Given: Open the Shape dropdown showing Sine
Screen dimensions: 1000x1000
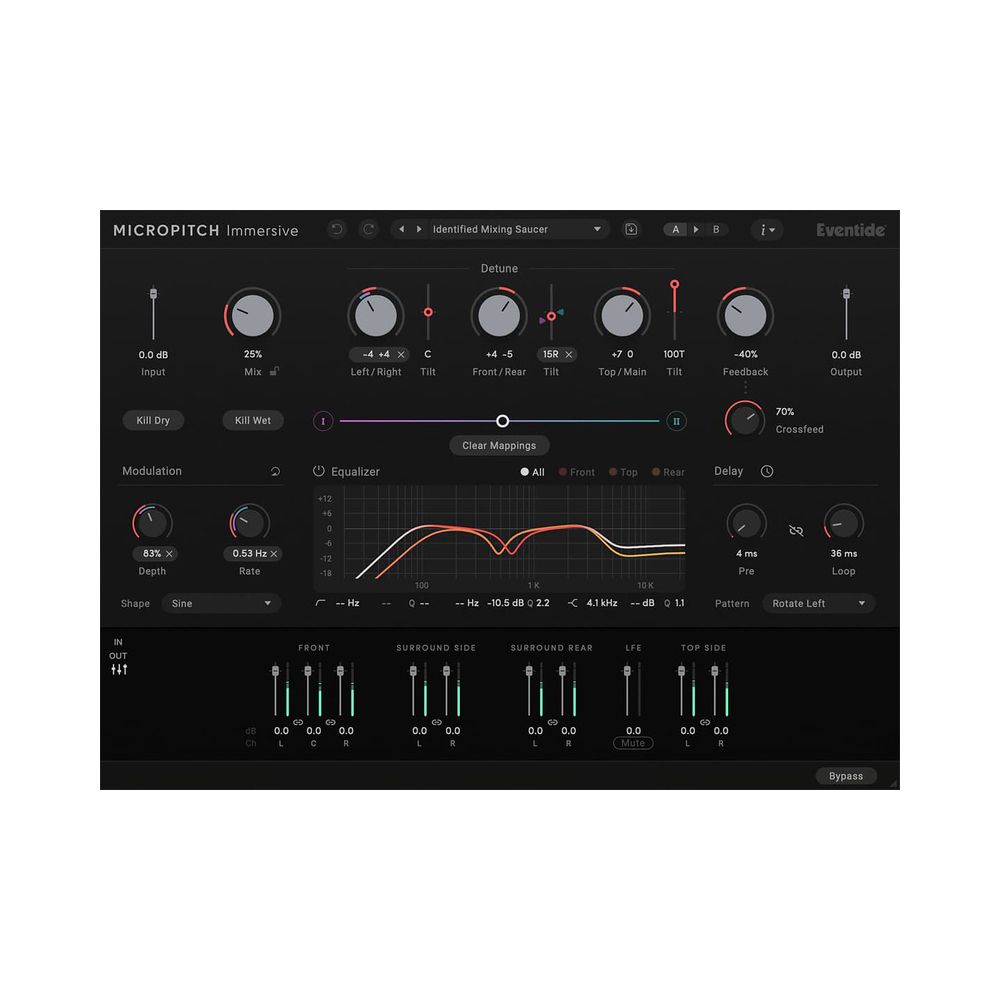Looking at the screenshot, I should 222,604.
